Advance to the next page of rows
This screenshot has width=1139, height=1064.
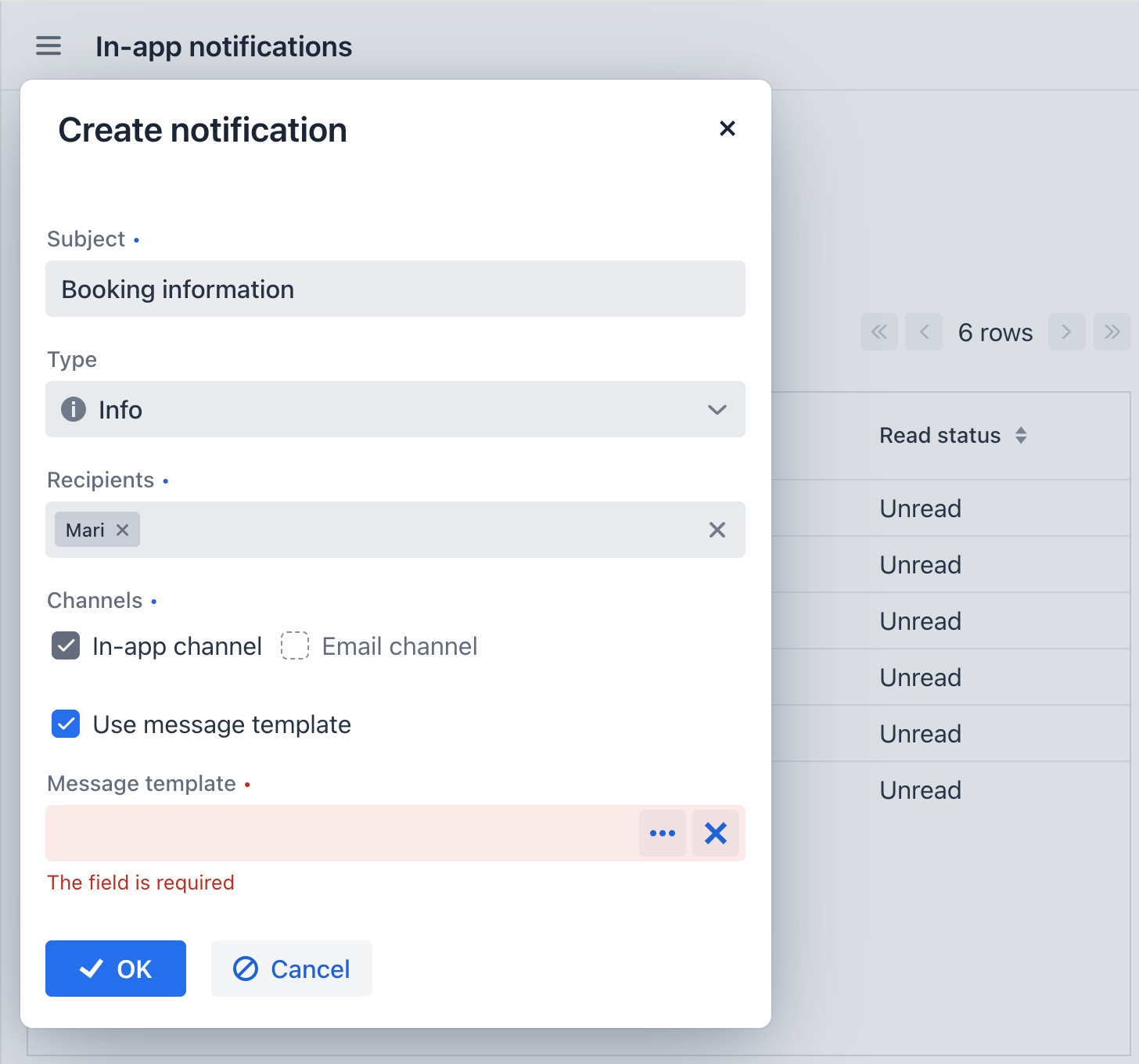pos(1066,332)
